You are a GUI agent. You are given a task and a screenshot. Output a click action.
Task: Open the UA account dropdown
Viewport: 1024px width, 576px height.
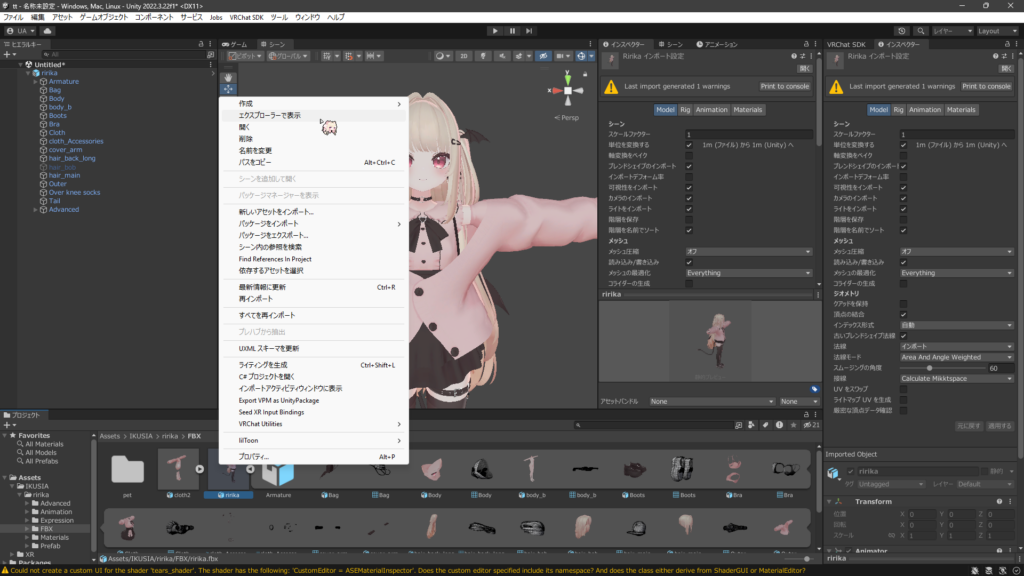click(21, 31)
